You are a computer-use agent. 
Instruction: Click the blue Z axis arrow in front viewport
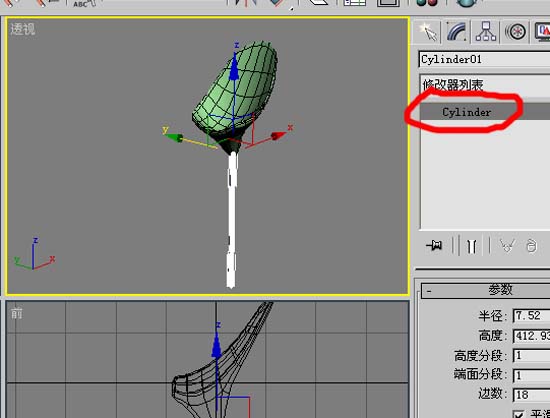216,345
